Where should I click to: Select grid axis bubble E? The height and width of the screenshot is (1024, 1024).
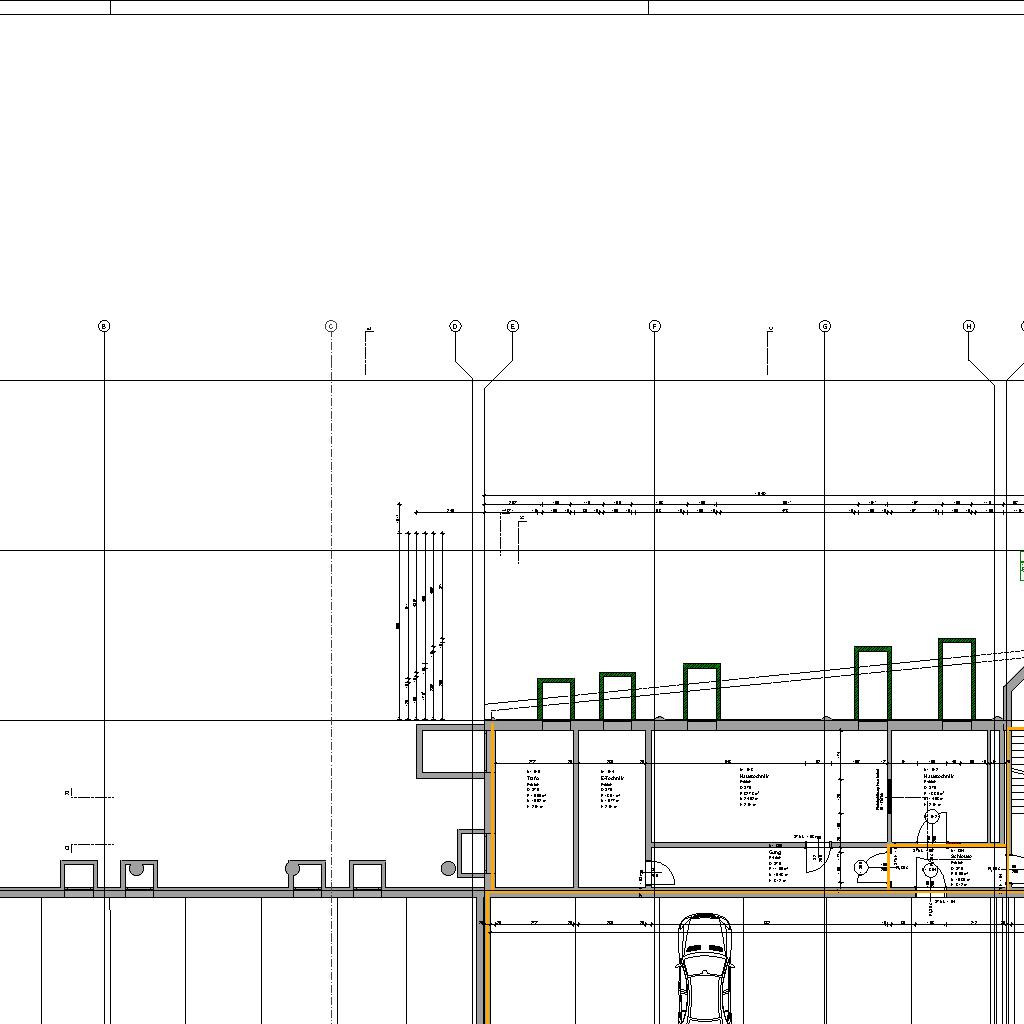tap(513, 326)
